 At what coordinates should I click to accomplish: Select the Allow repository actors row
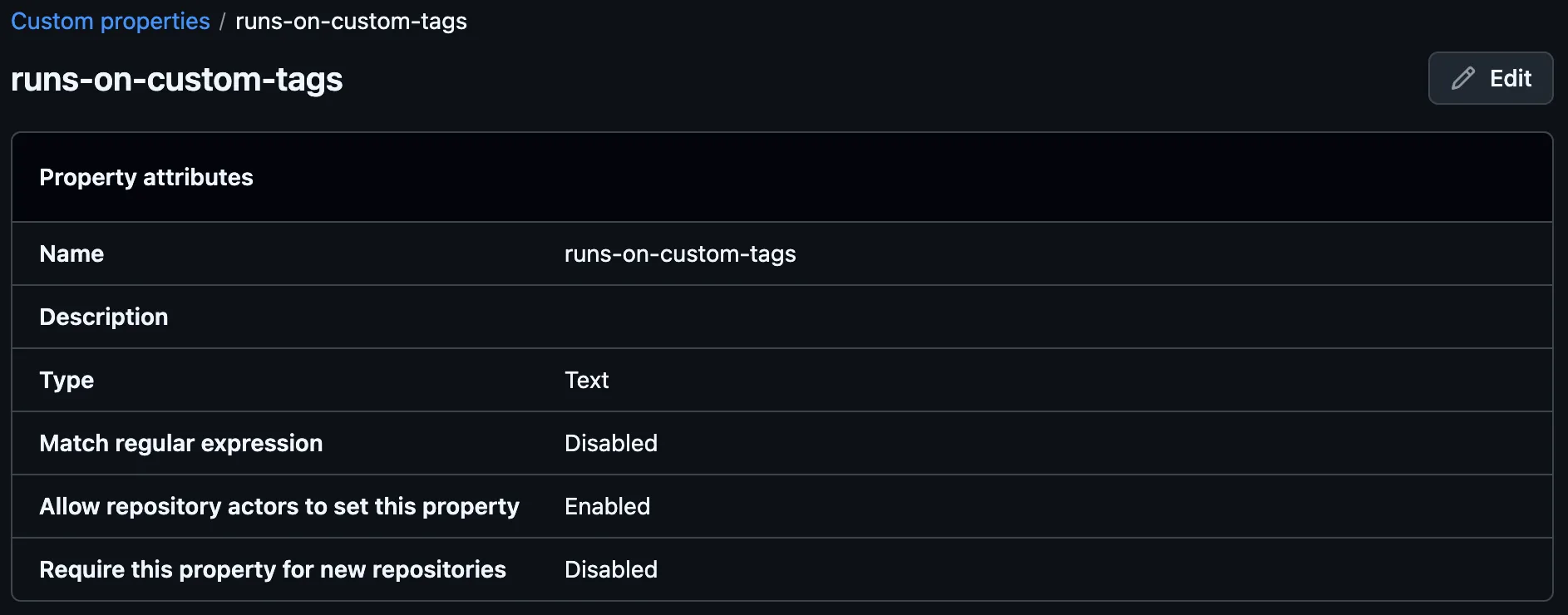pyautogui.click(x=279, y=506)
